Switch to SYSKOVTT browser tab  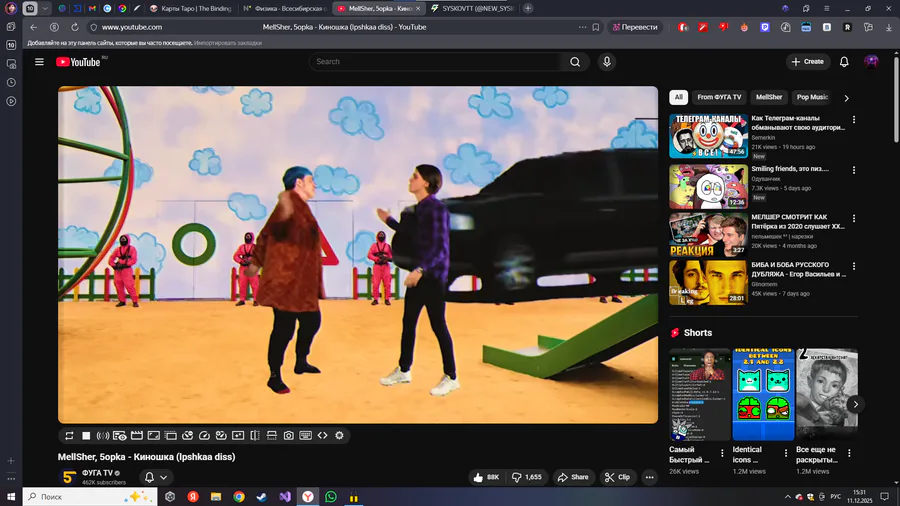pyautogui.click(x=472, y=9)
